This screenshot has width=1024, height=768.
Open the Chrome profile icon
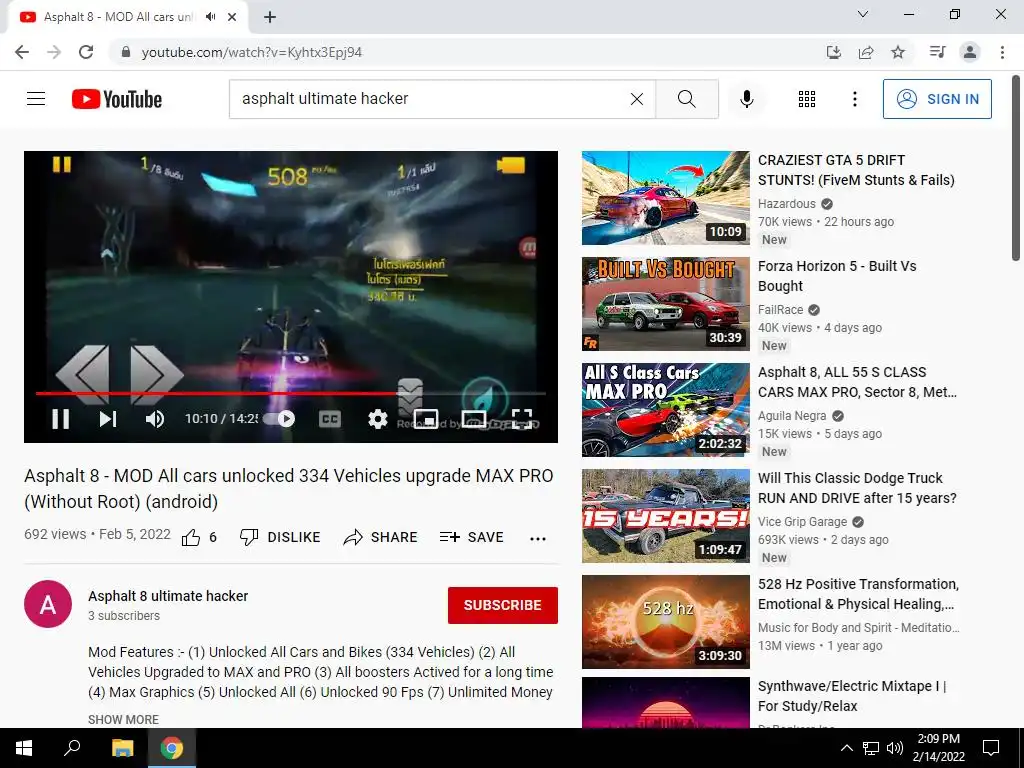point(970,52)
